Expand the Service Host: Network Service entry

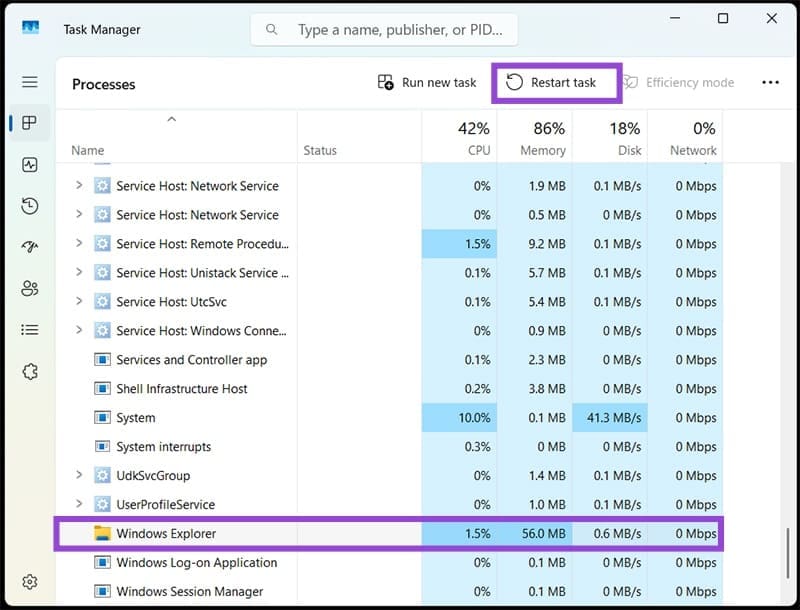tap(81, 185)
